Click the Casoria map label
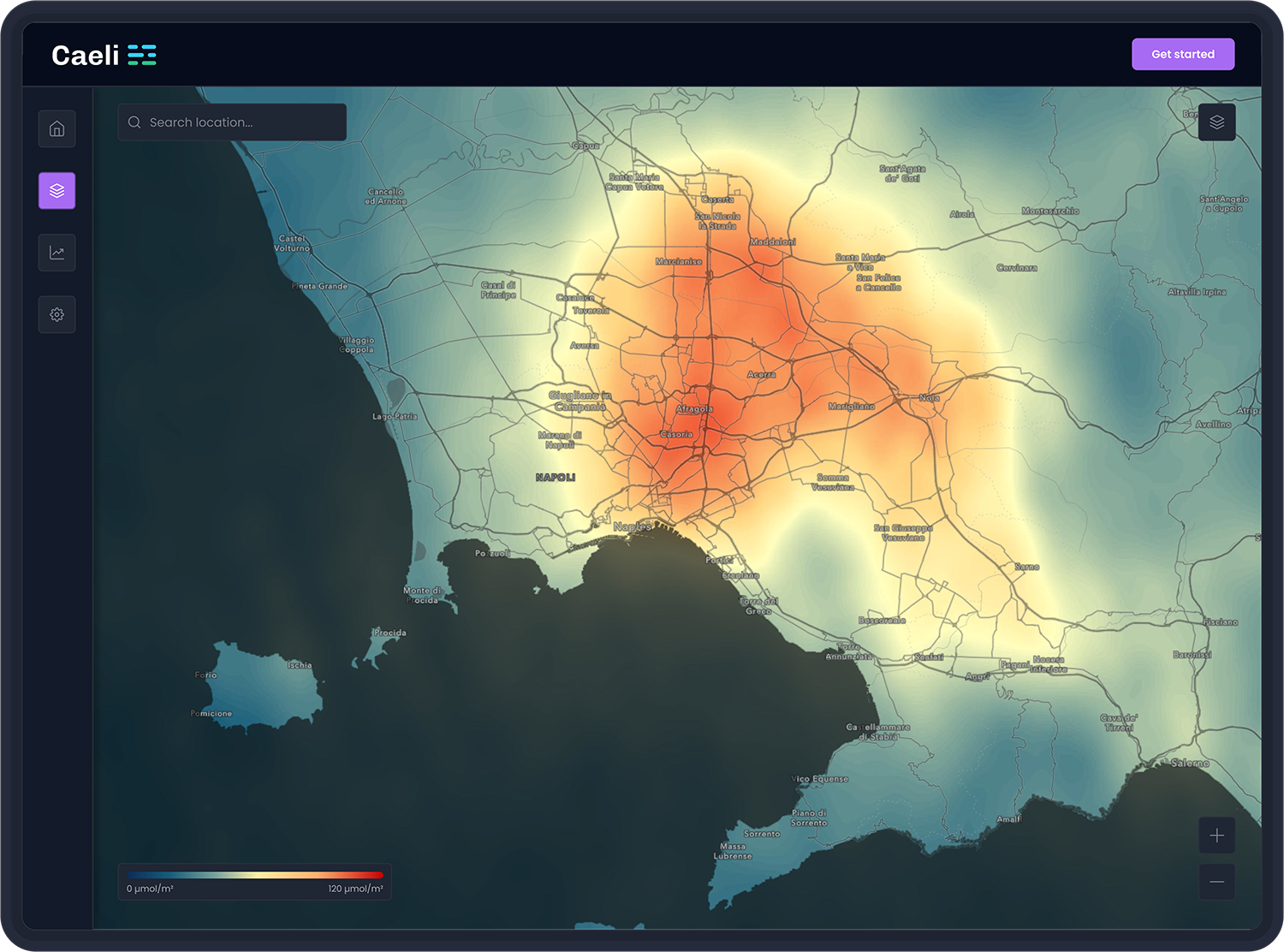Image resolution: width=1284 pixels, height=952 pixels. (x=676, y=435)
